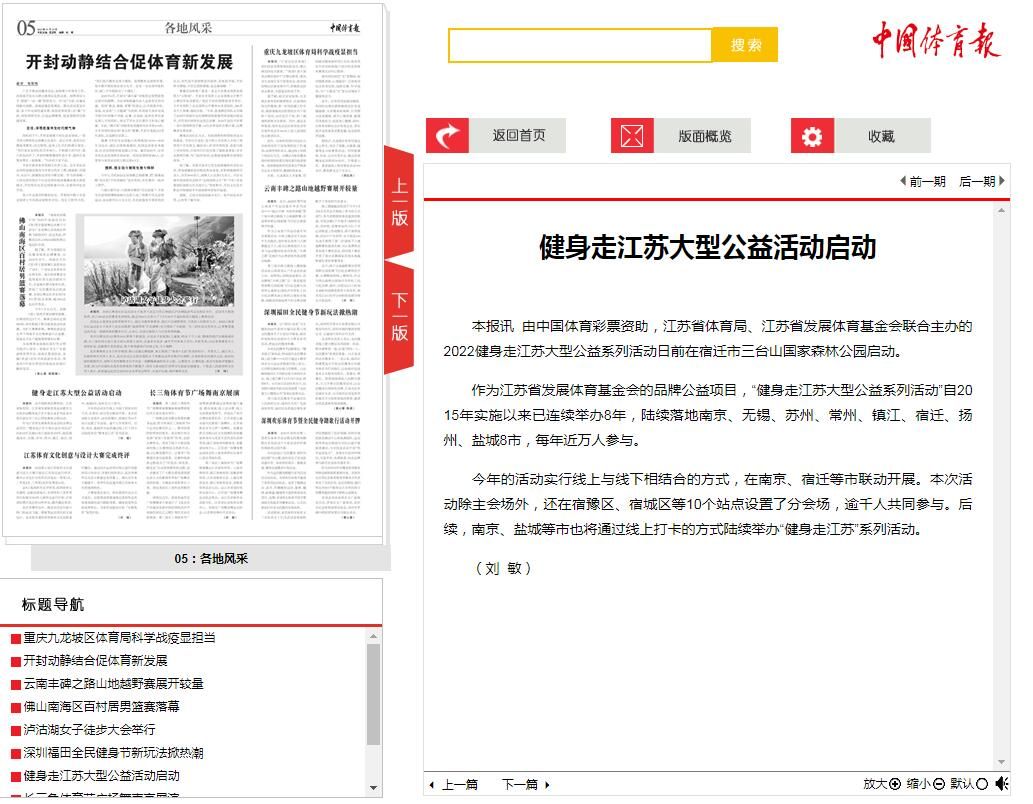Open 开封动静结合促体育新发展 in the title list
Image resolution: width=1033 pixels, height=804 pixels.
click(x=96, y=660)
